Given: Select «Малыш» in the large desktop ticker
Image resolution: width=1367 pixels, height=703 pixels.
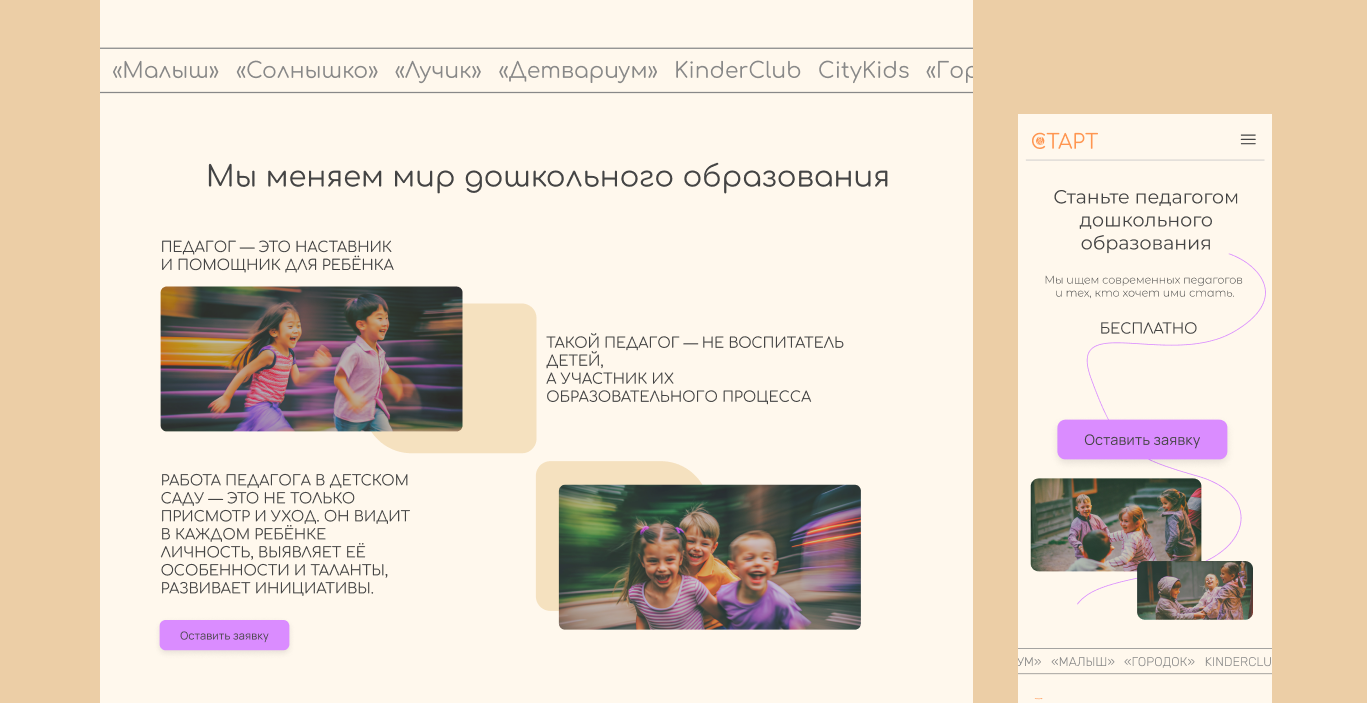Looking at the screenshot, I should tap(165, 71).
